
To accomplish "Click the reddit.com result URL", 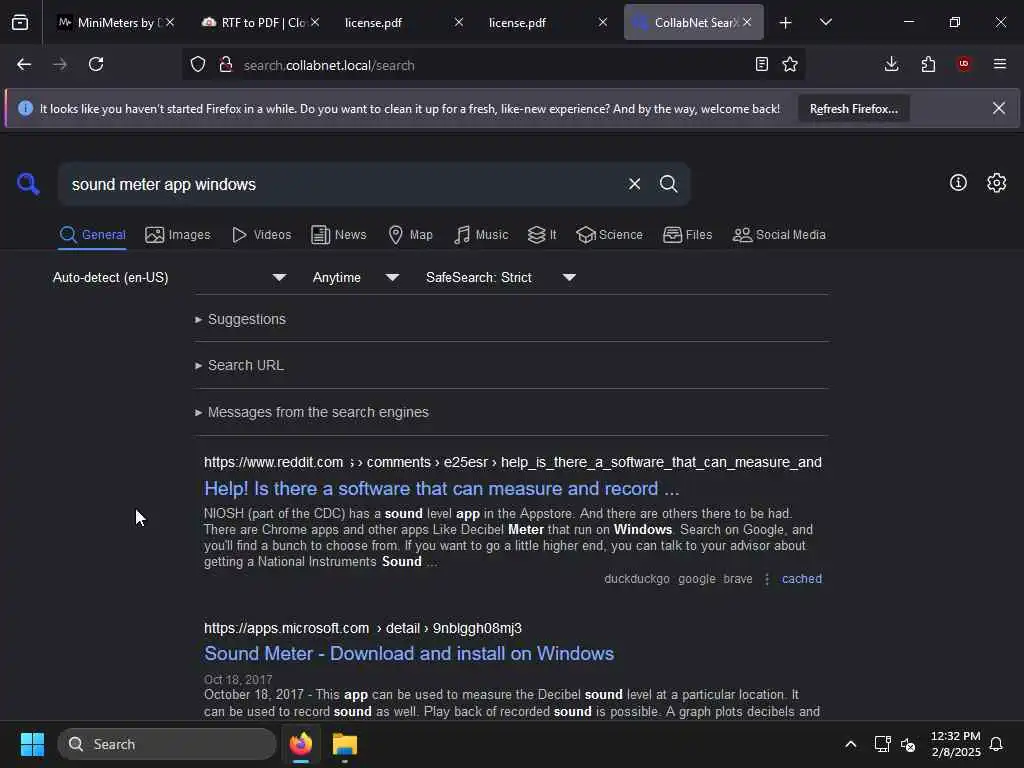I will (513, 462).
